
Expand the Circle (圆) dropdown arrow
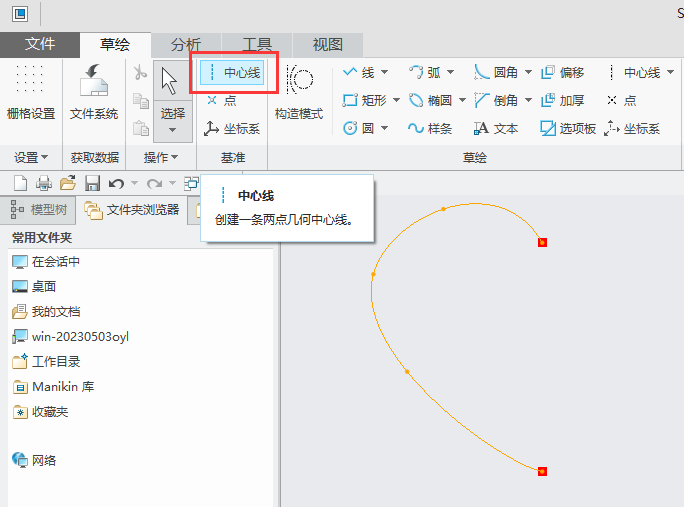point(385,128)
